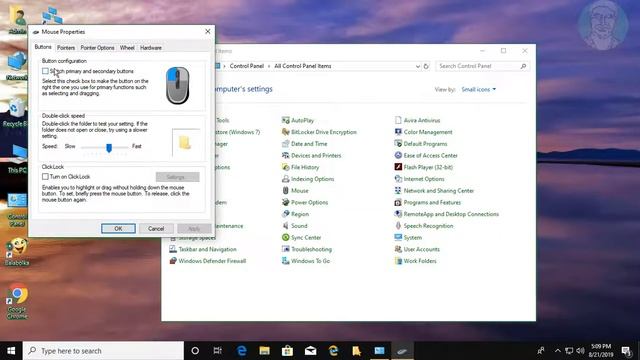Check Switch primary and secondary buttons
The image size is (640, 360).
[45, 71]
